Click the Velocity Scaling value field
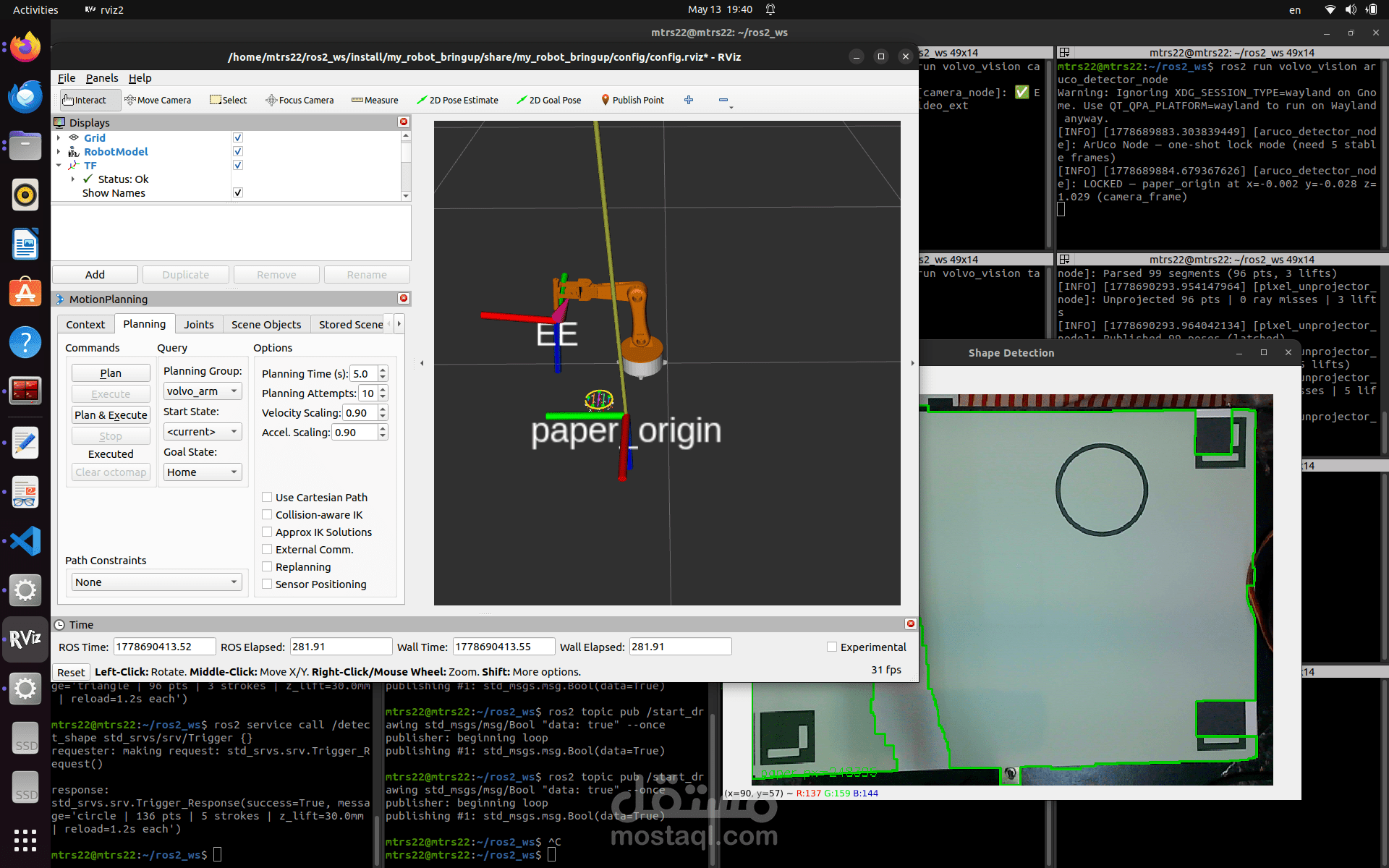Viewport: 1389px width, 868px height. tap(360, 413)
